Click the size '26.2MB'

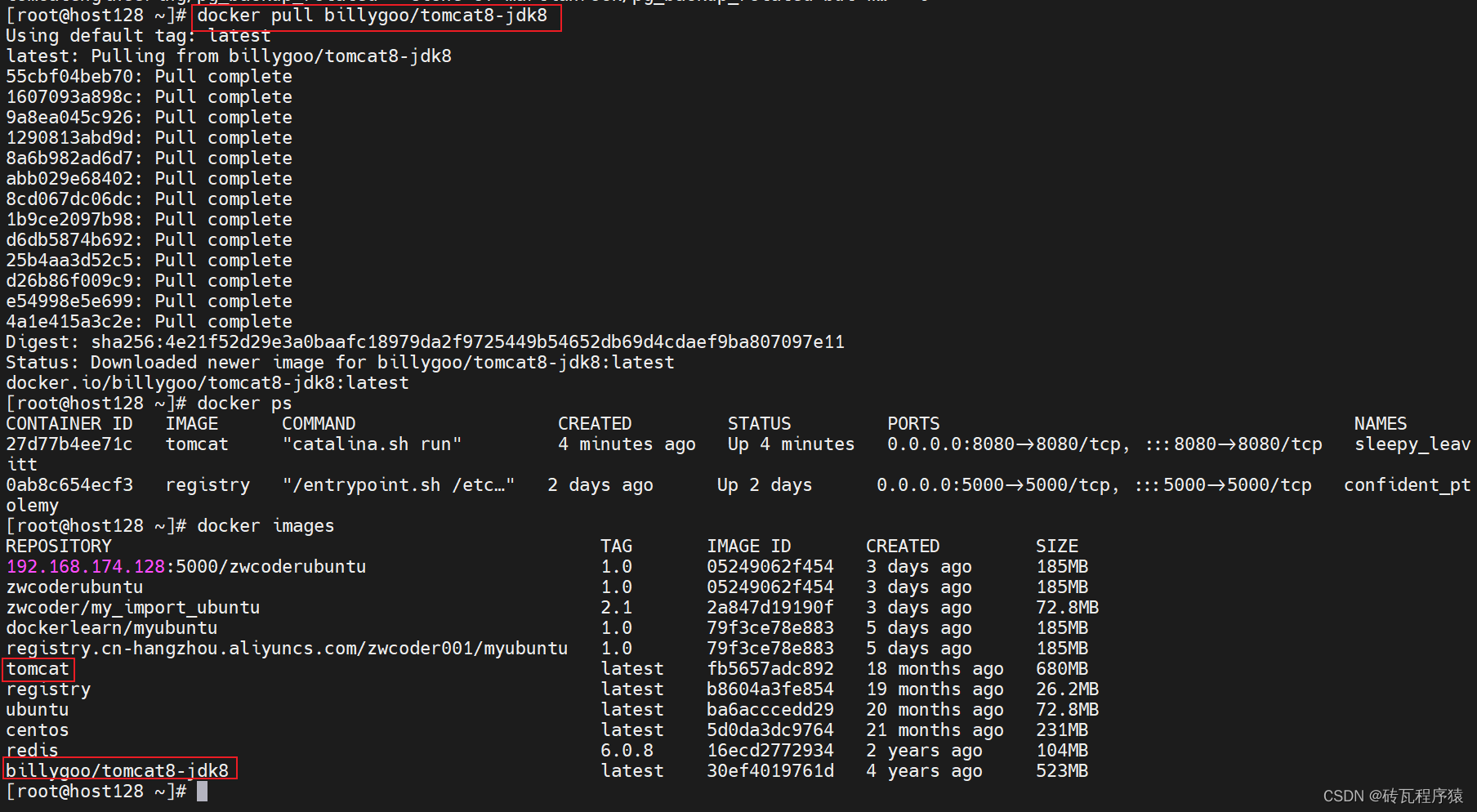coord(1068,689)
